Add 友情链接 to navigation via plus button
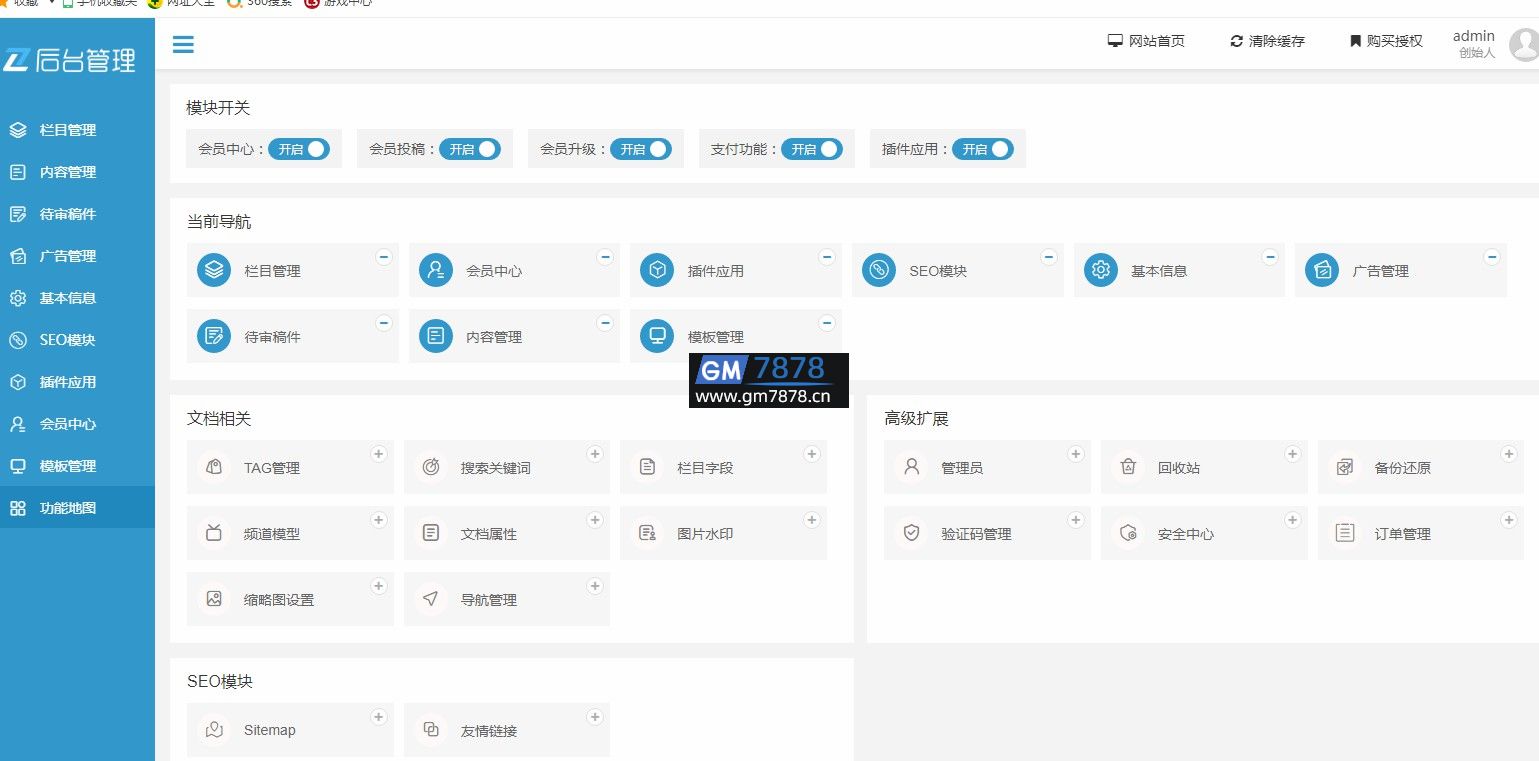Screen dimensions: 1539x761 click(595, 717)
